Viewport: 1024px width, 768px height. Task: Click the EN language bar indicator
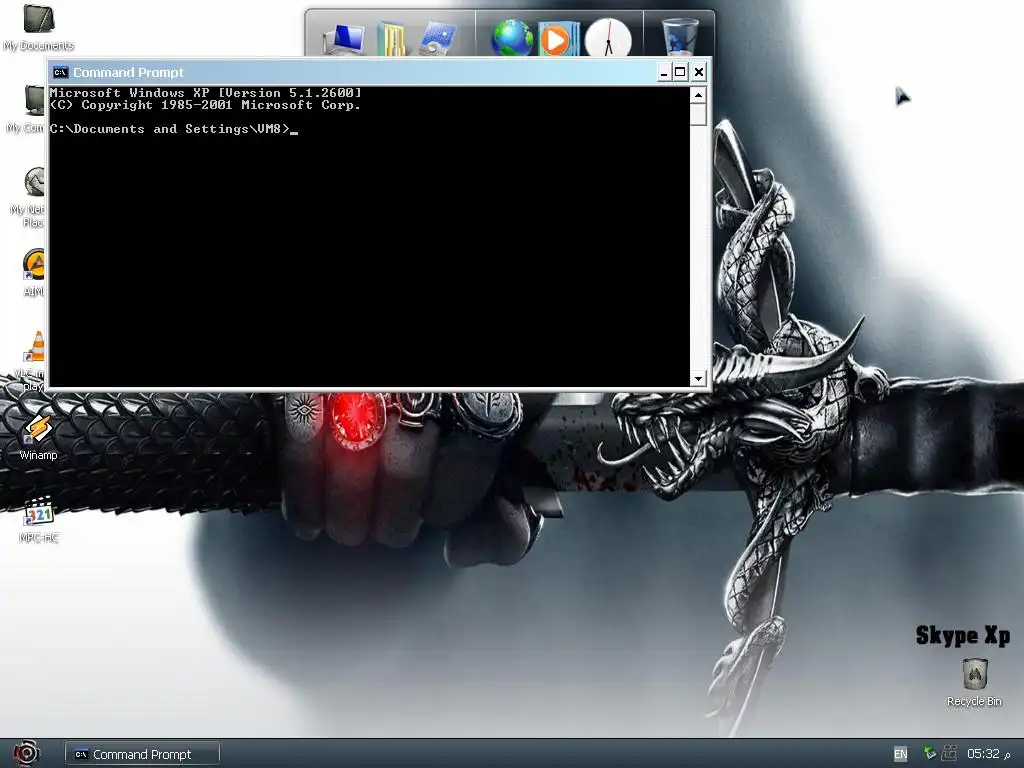(901, 754)
